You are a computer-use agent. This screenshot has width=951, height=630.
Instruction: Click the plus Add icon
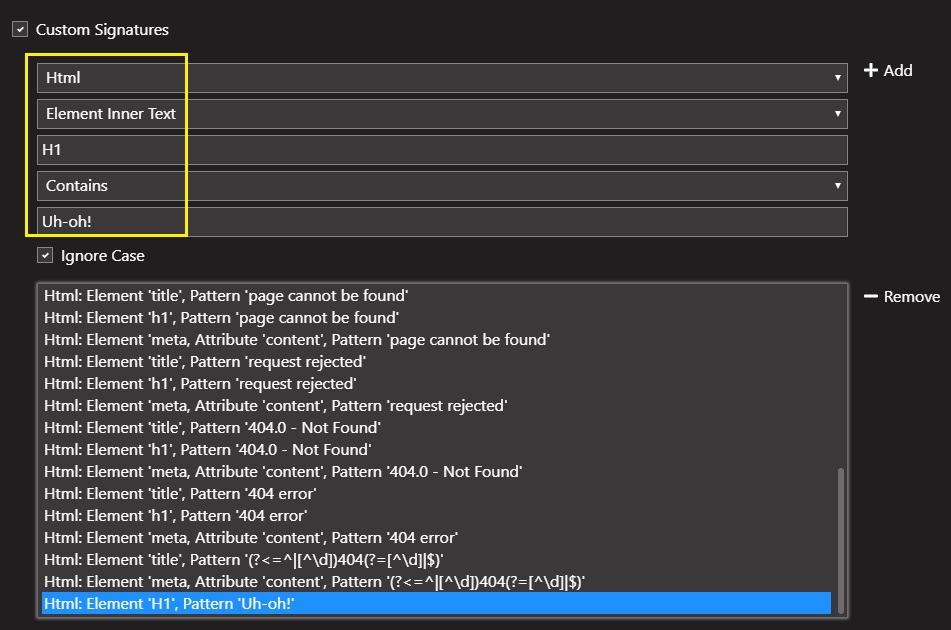[871, 70]
